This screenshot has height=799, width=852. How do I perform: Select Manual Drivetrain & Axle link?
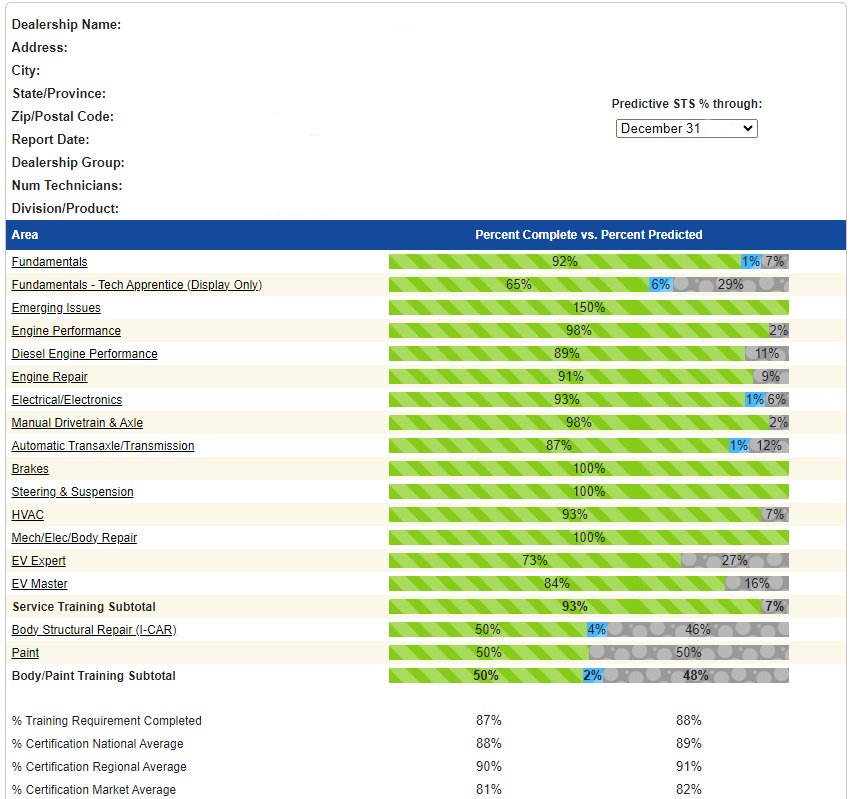(x=77, y=423)
